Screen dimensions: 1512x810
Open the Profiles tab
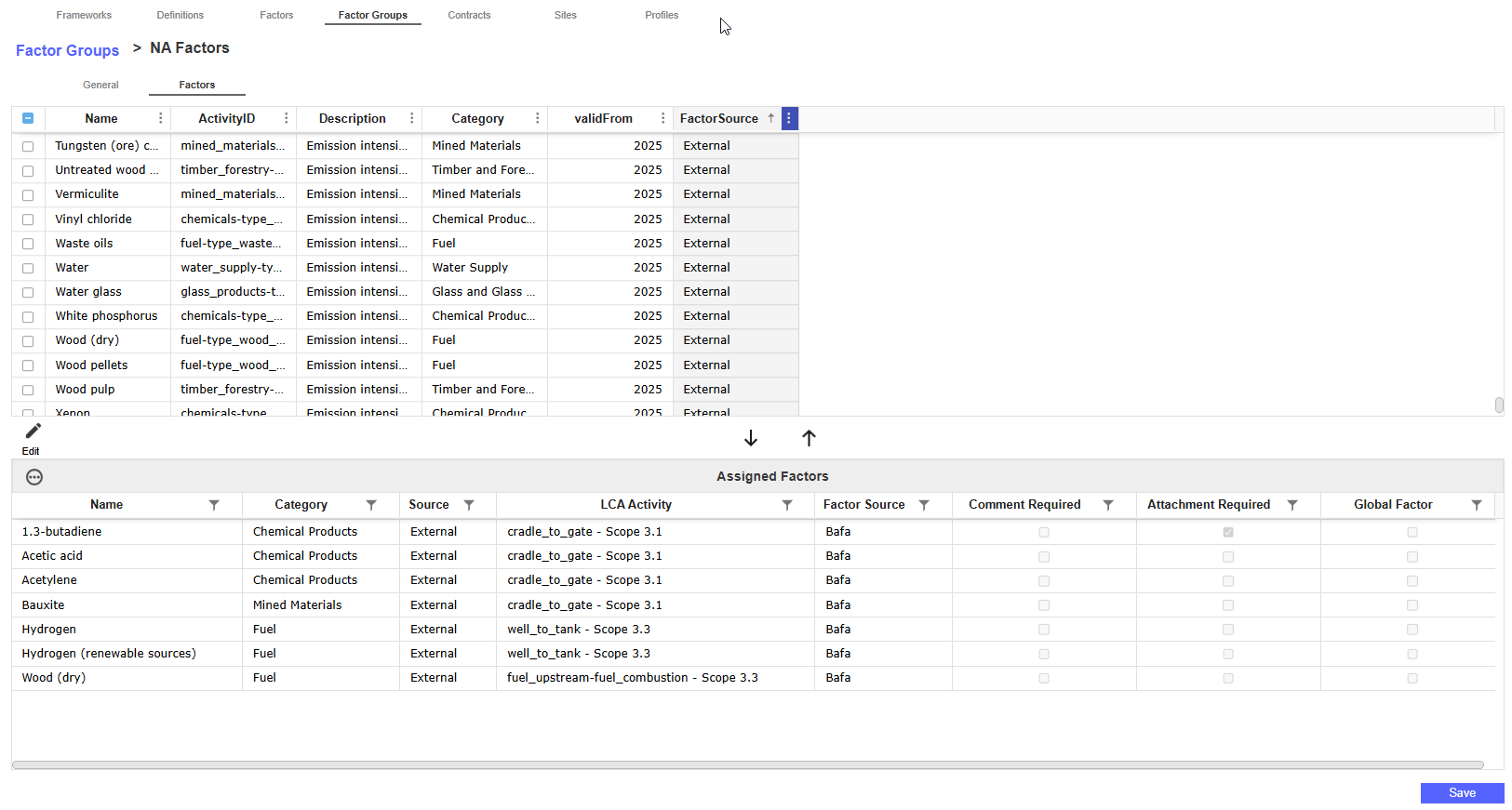(662, 15)
